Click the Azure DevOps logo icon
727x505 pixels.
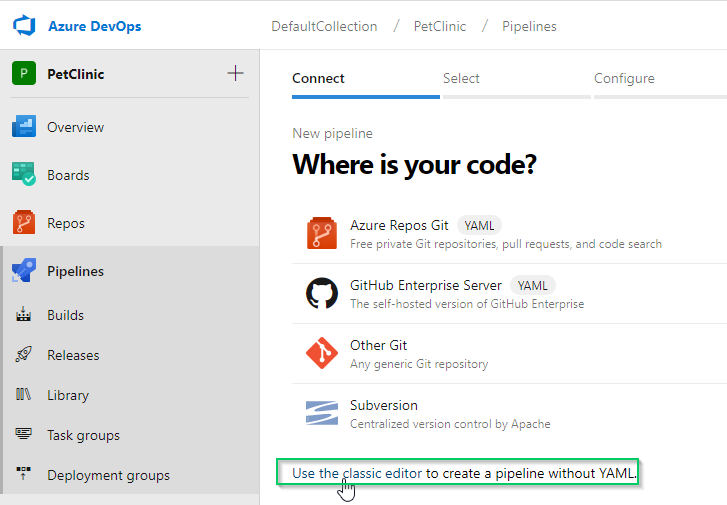[x=25, y=26]
